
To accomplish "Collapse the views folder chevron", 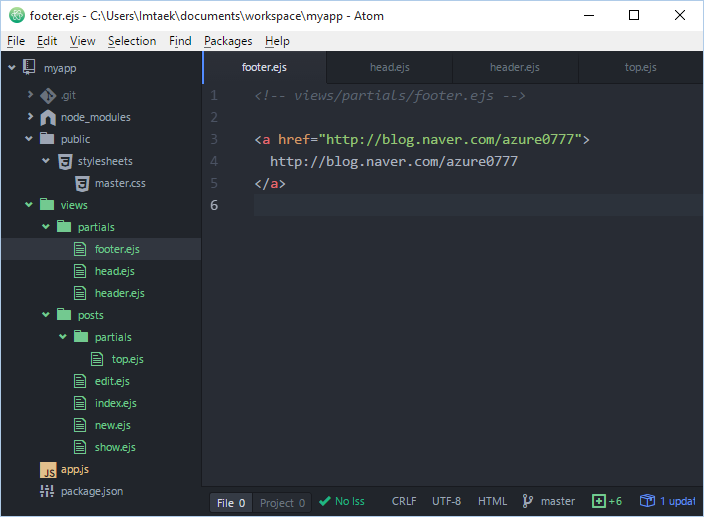I will (29, 205).
